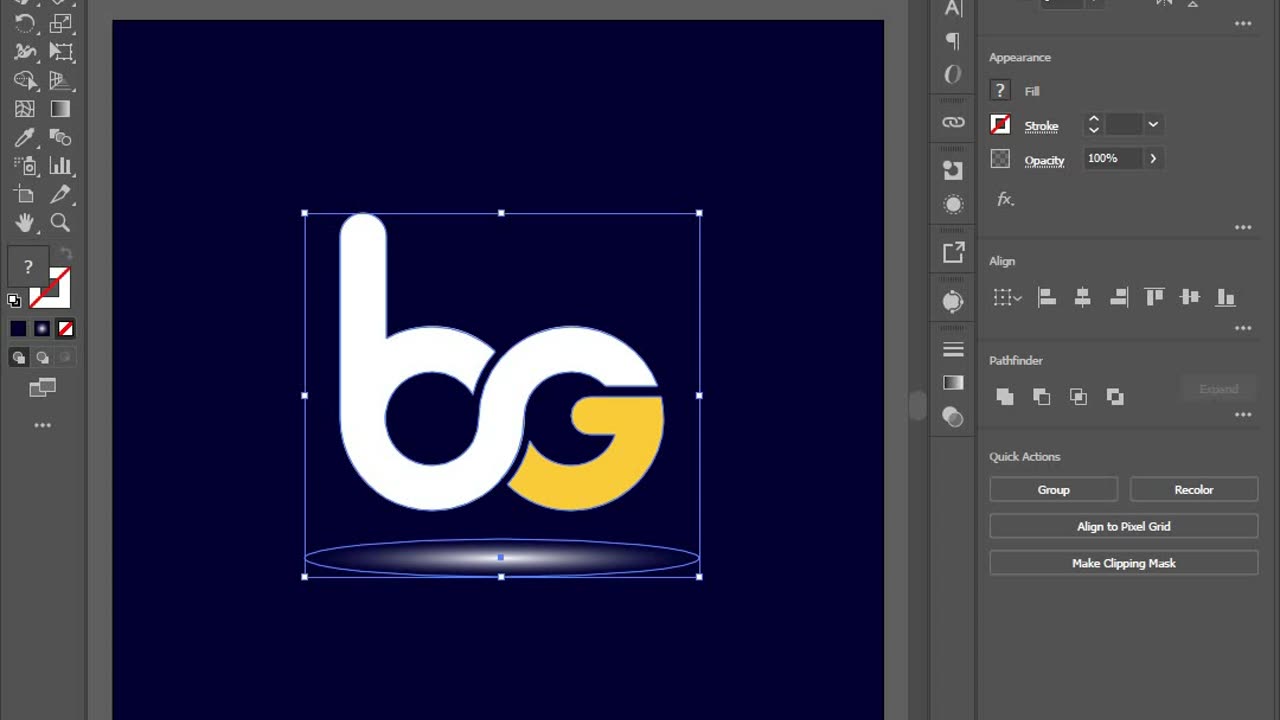Select the Scale tool in the toolbar
This screenshot has width=1280, height=720.
click(61, 22)
